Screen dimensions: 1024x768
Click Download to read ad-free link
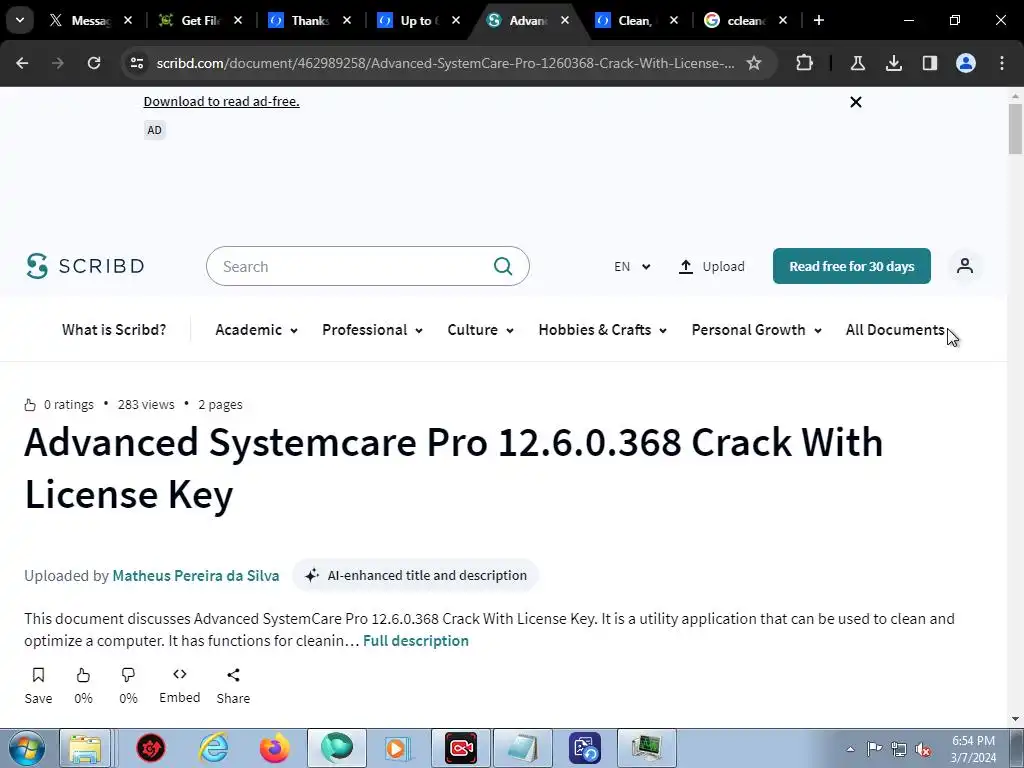pyautogui.click(x=221, y=101)
